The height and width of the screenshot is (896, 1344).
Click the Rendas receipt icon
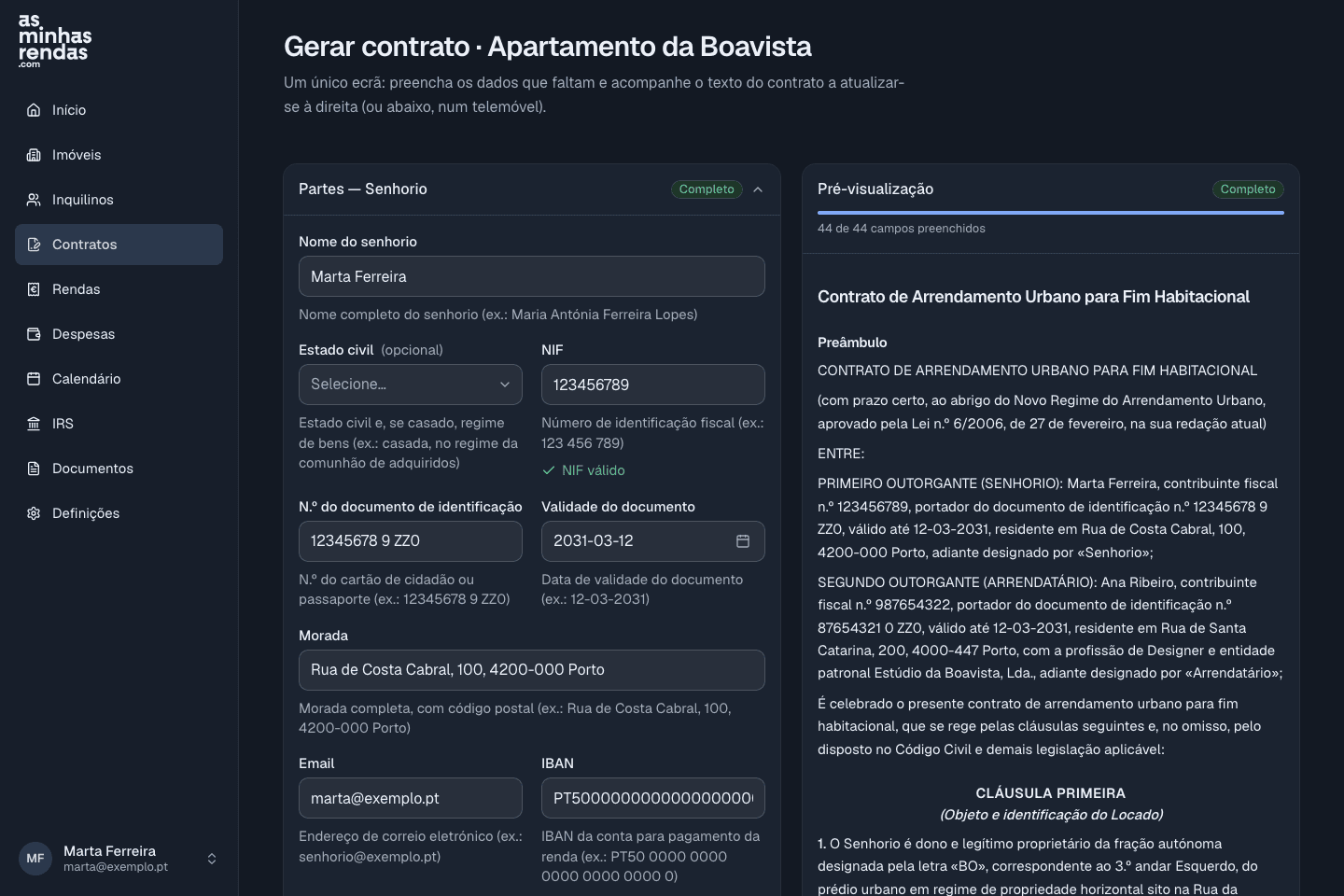[34, 289]
